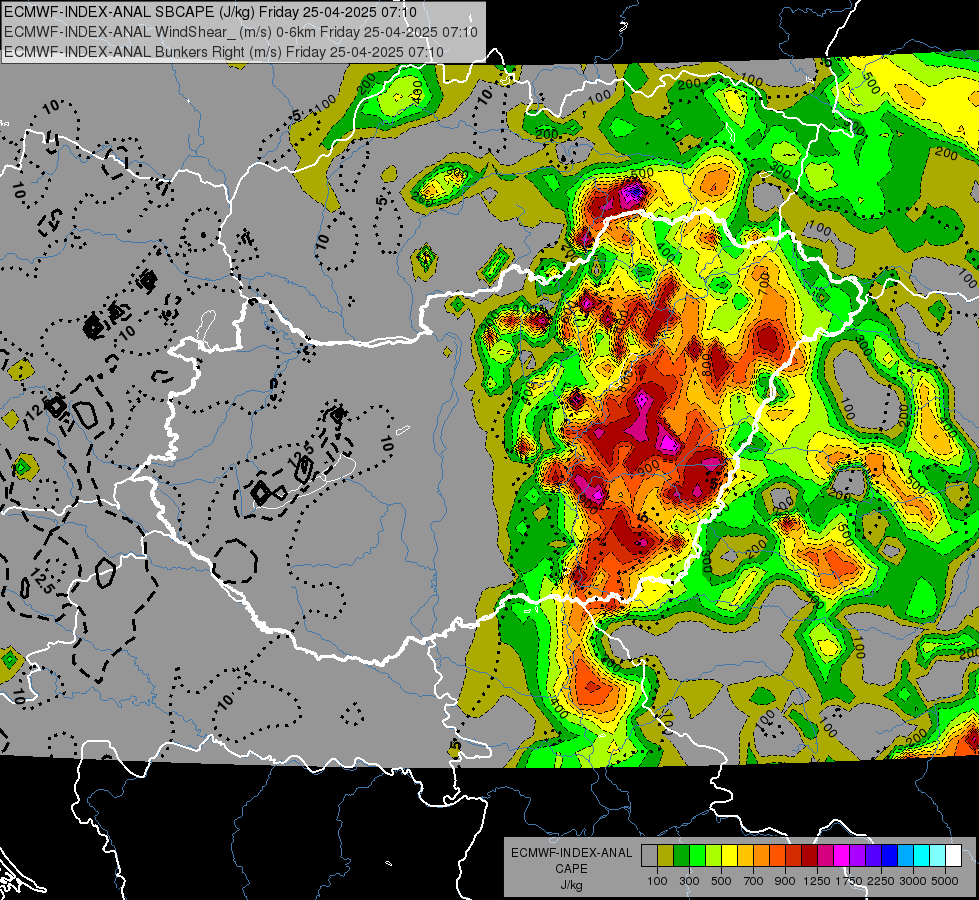This screenshot has width=979, height=900.
Task: Click the 900 colorbar tick label
Action: pyautogui.click(x=785, y=881)
